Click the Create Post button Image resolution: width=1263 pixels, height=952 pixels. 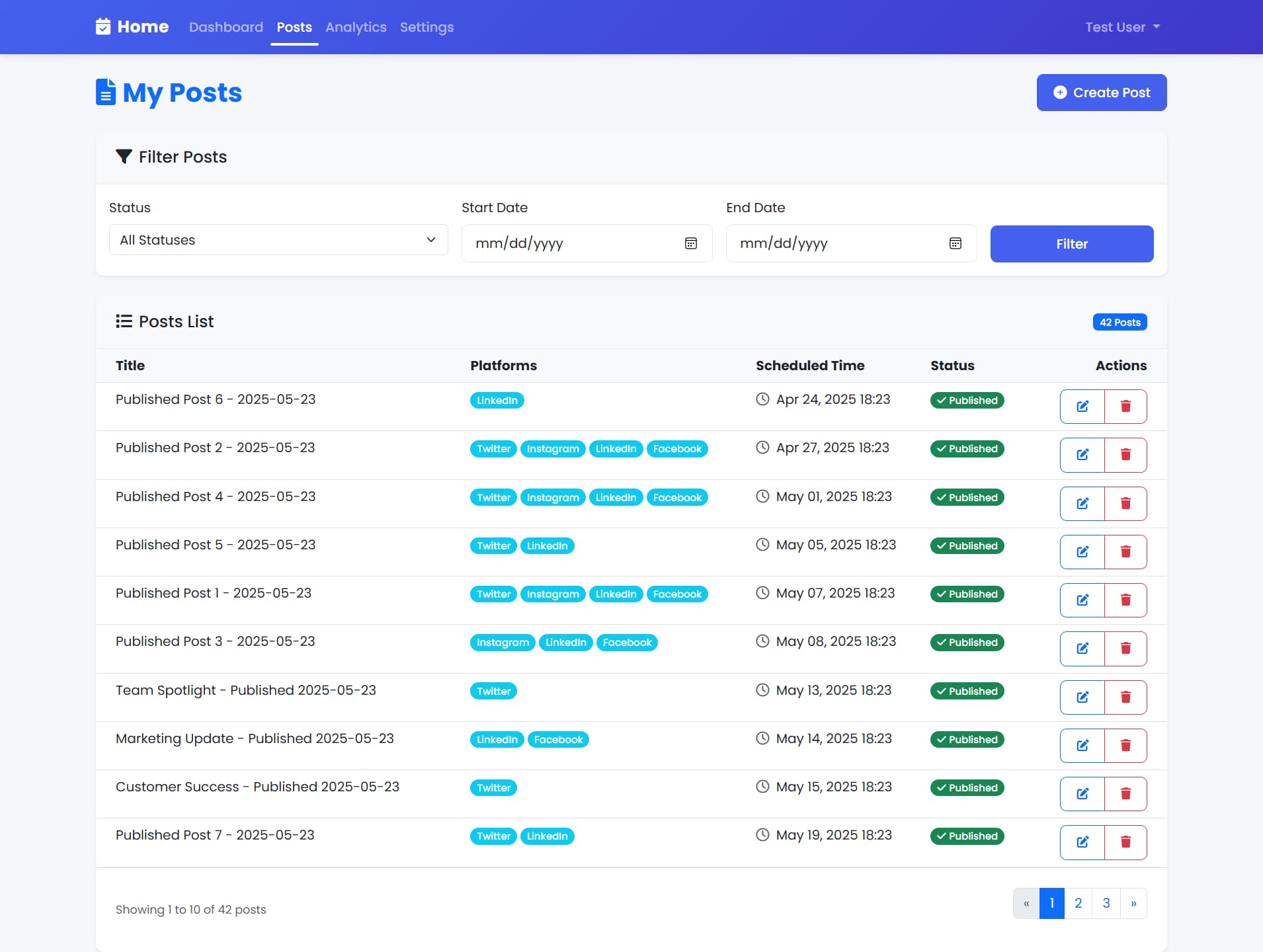click(x=1102, y=93)
